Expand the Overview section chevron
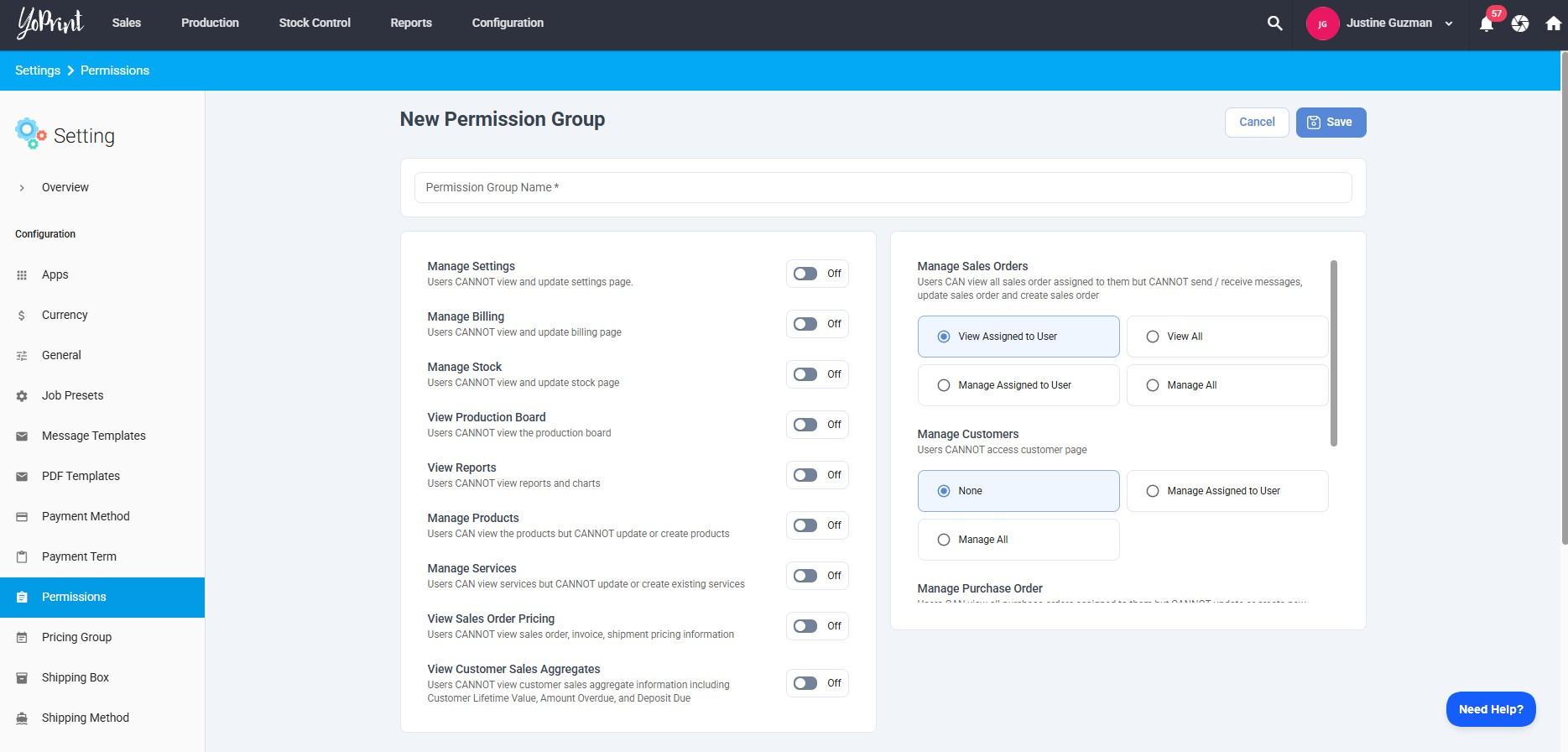The width and height of the screenshot is (1568, 752). 22,188
